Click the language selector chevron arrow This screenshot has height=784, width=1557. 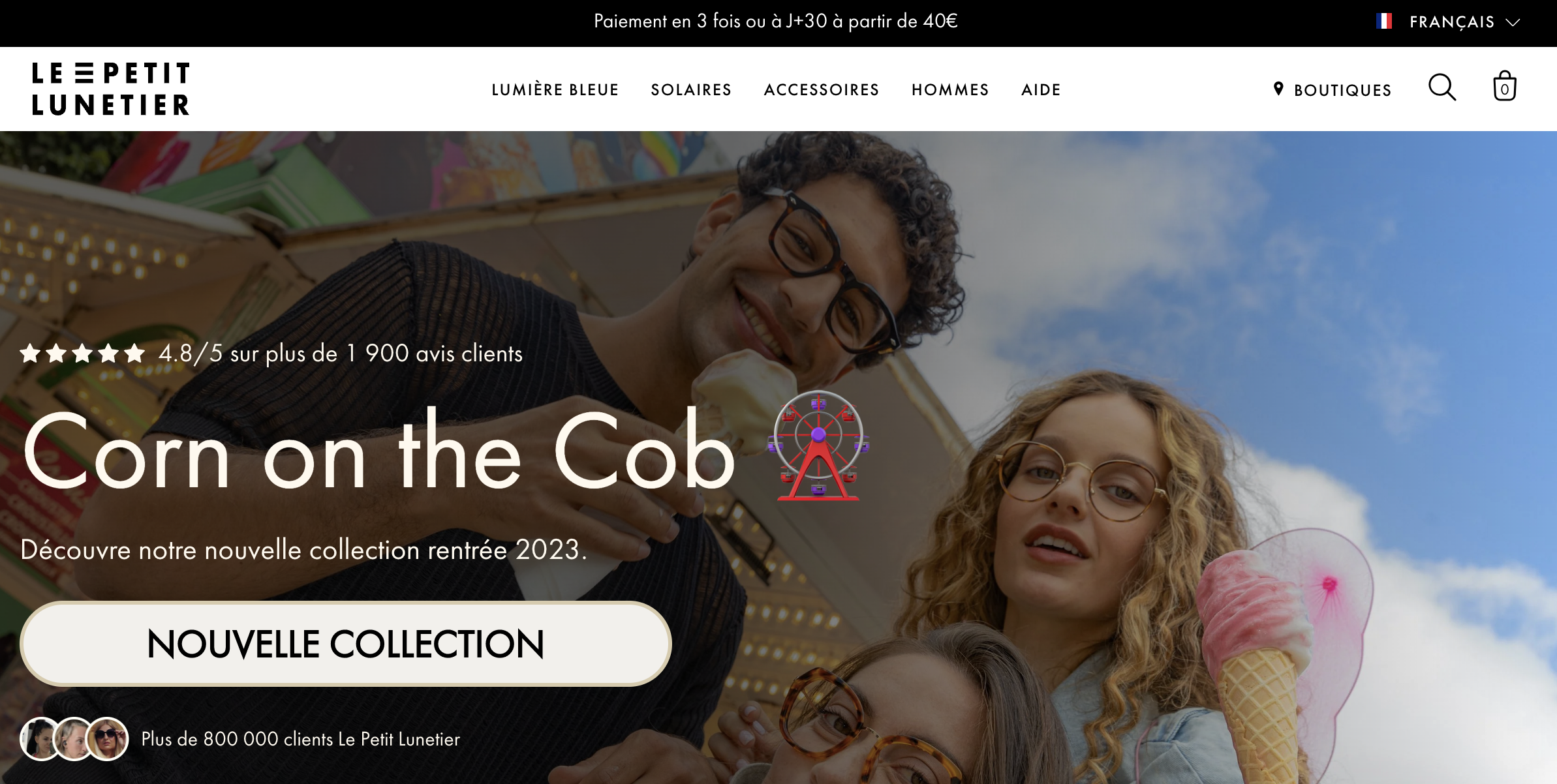point(1513,23)
